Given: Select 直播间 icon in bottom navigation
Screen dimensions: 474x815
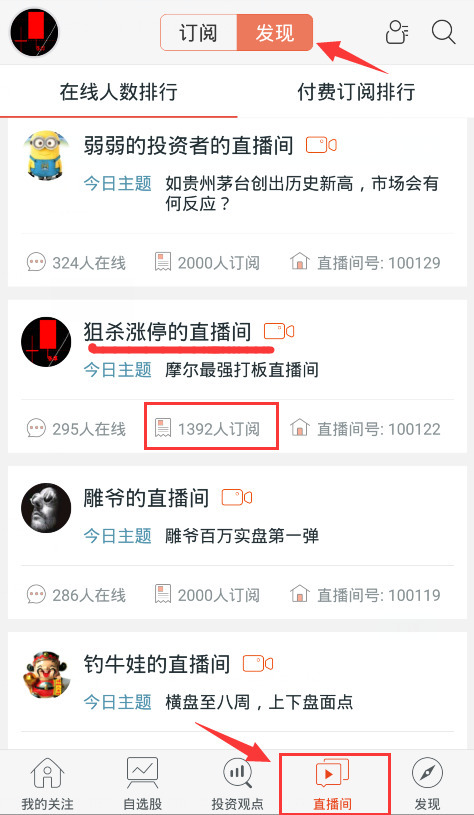Looking at the screenshot, I should (x=333, y=783).
